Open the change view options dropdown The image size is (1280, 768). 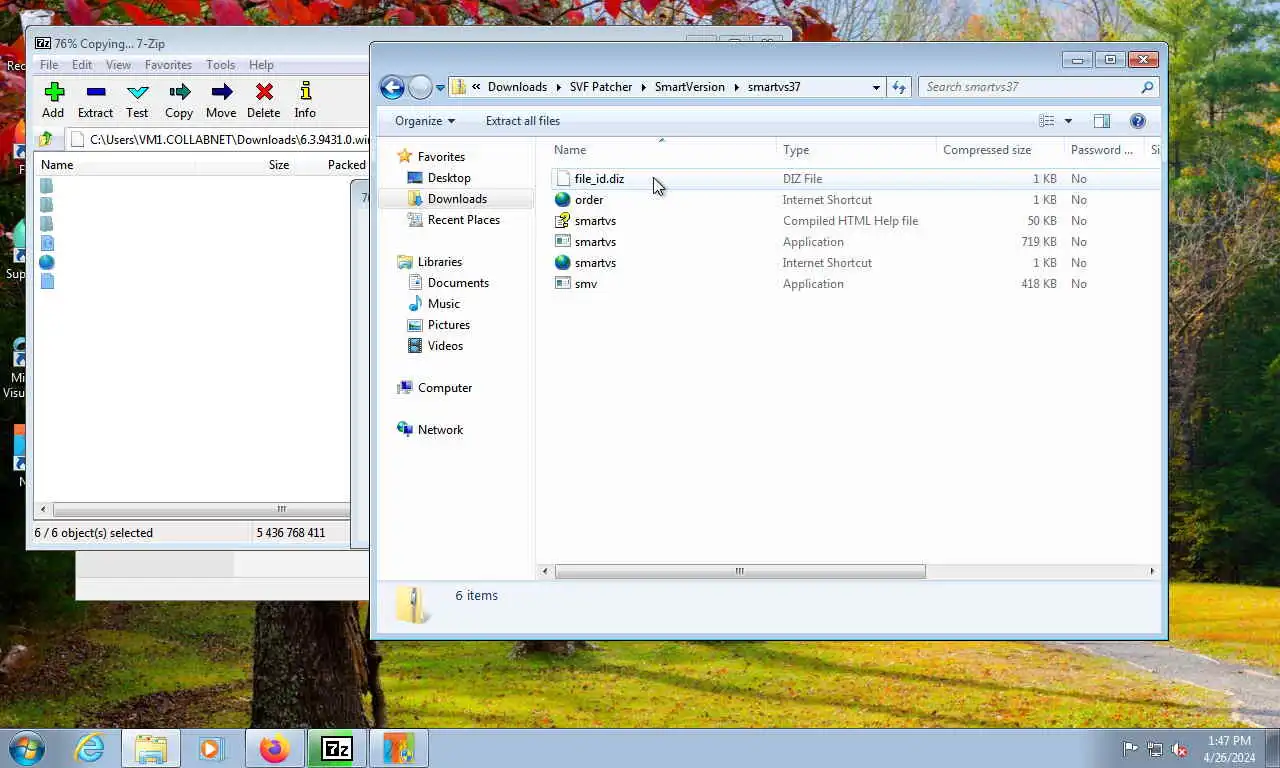[x=1068, y=121]
